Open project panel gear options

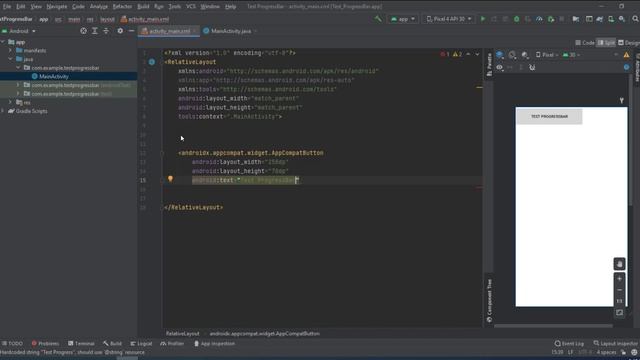pyautogui.click(x=120, y=31)
